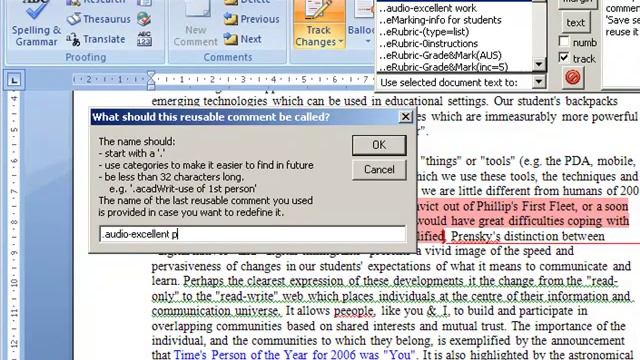Cancel the reusable comment dialog

(379, 169)
